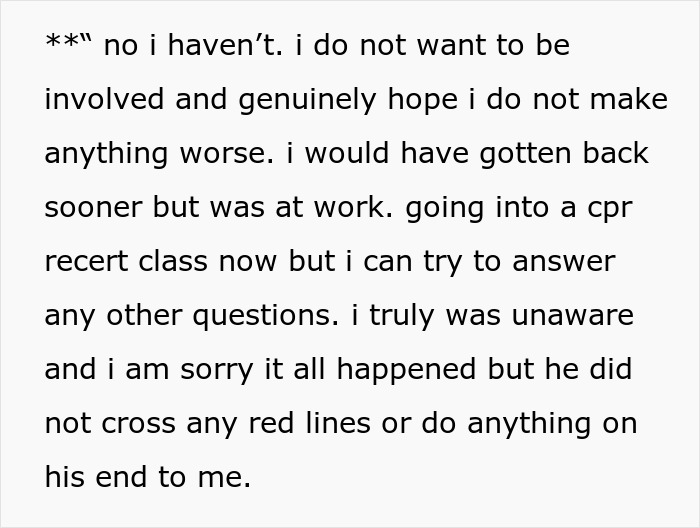Click the word "involved"

tap(105, 100)
